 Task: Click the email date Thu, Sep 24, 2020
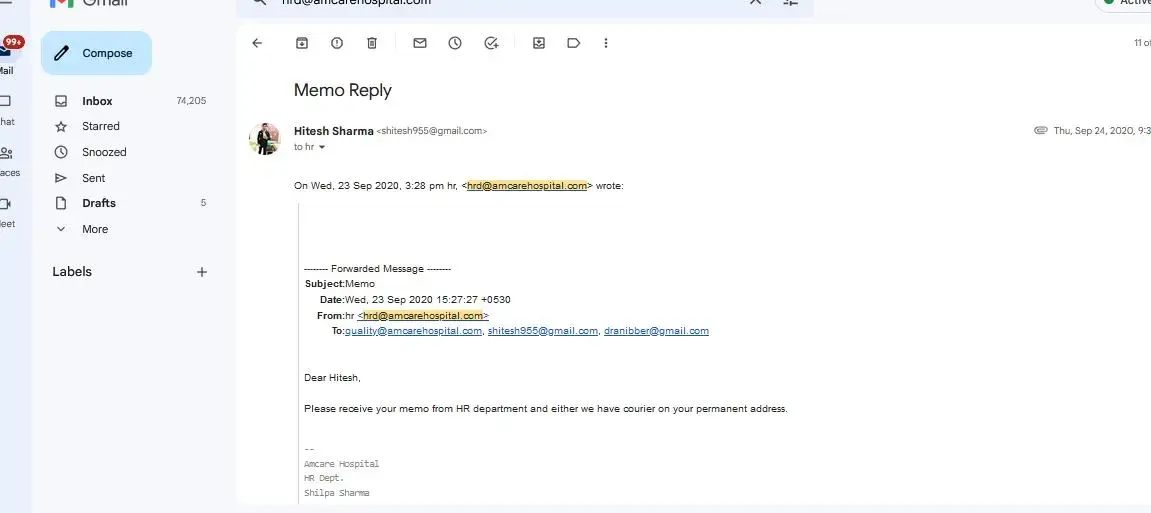1102,131
